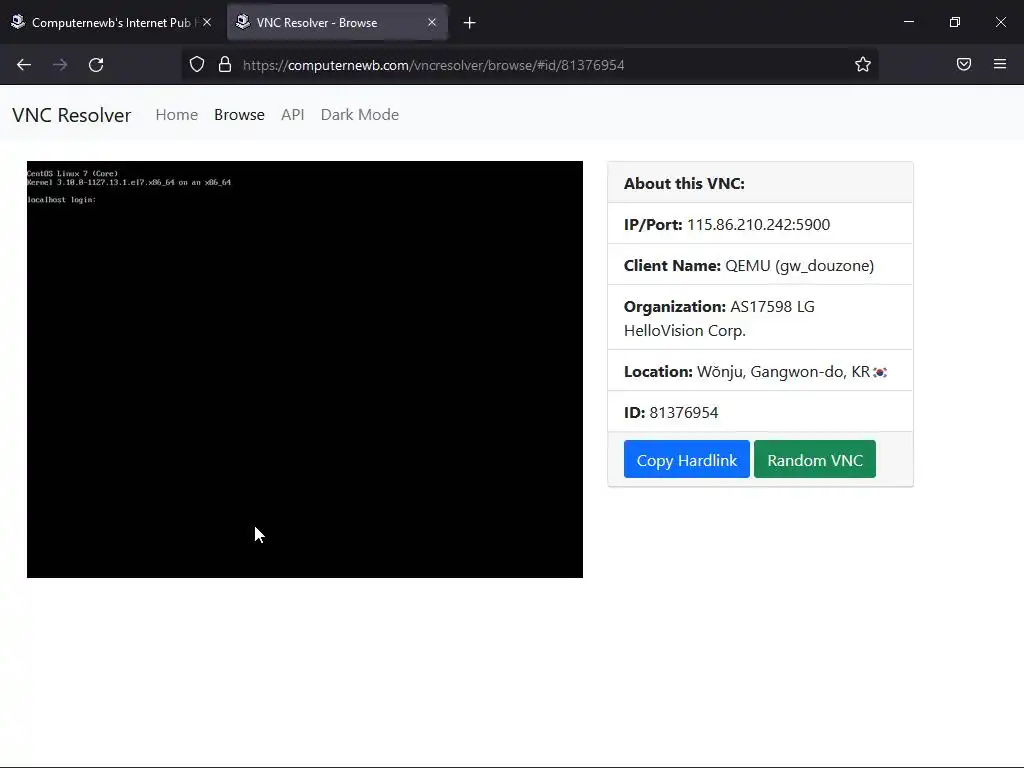
Task: Click the Random VNC button
Action: pyautogui.click(x=814, y=460)
